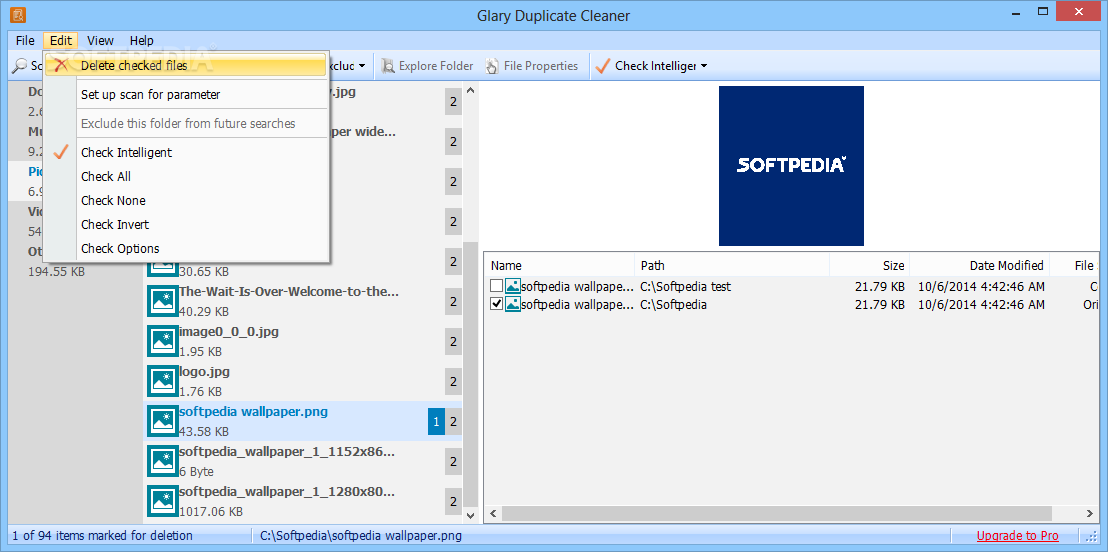Click file icon in C:\Softpedia row
1108x552 pixels.
point(513,305)
